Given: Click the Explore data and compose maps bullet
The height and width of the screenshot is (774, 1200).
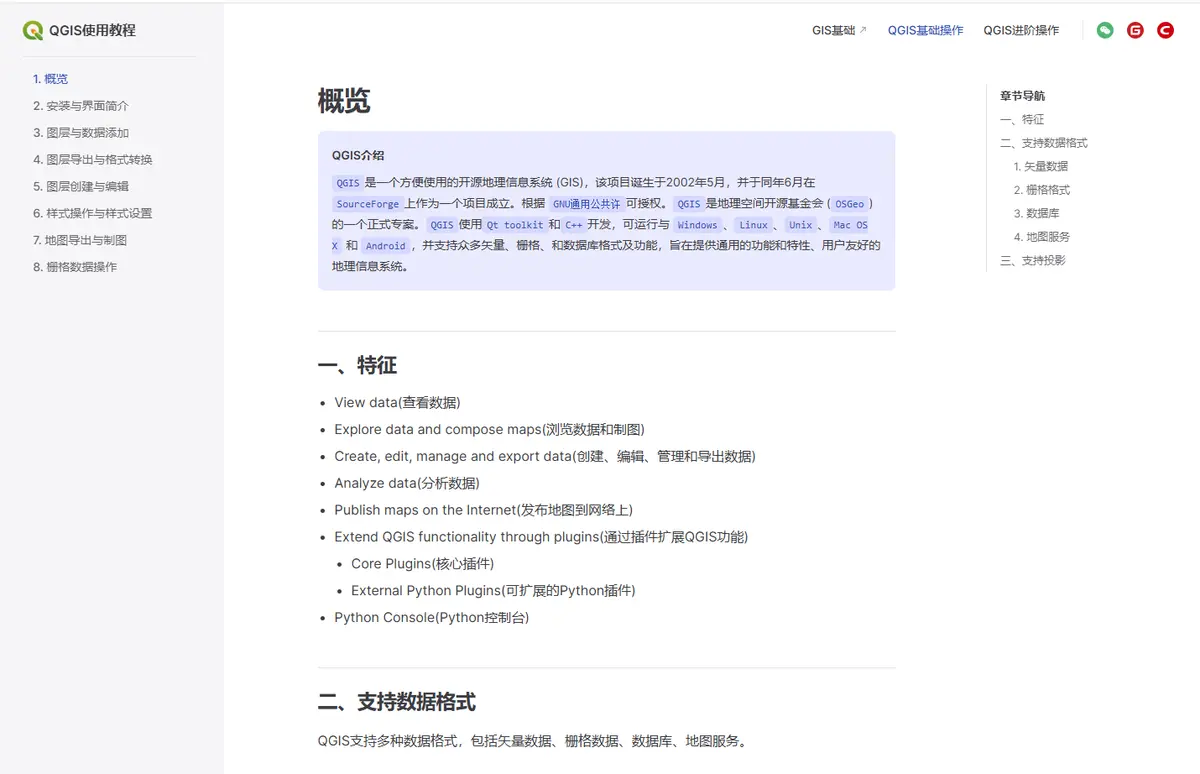Looking at the screenshot, I should click(x=489, y=429).
